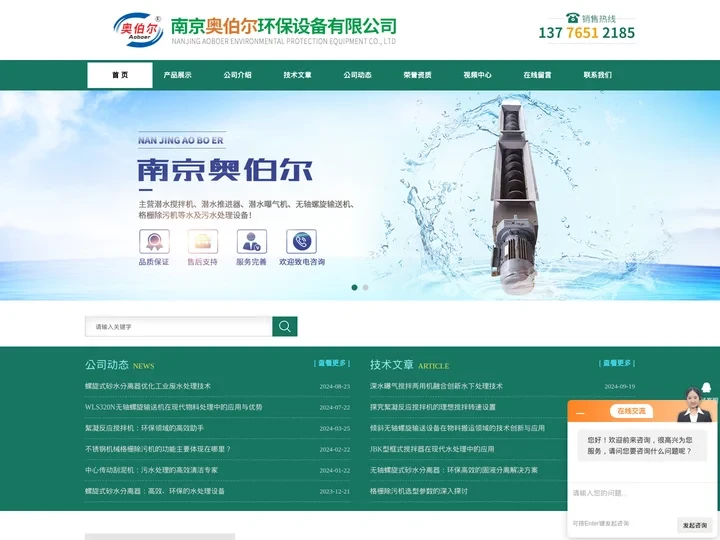
Task: Open article 中心传动刮泥机：污水处理的高效清洁专家
Action: click(152, 470)
